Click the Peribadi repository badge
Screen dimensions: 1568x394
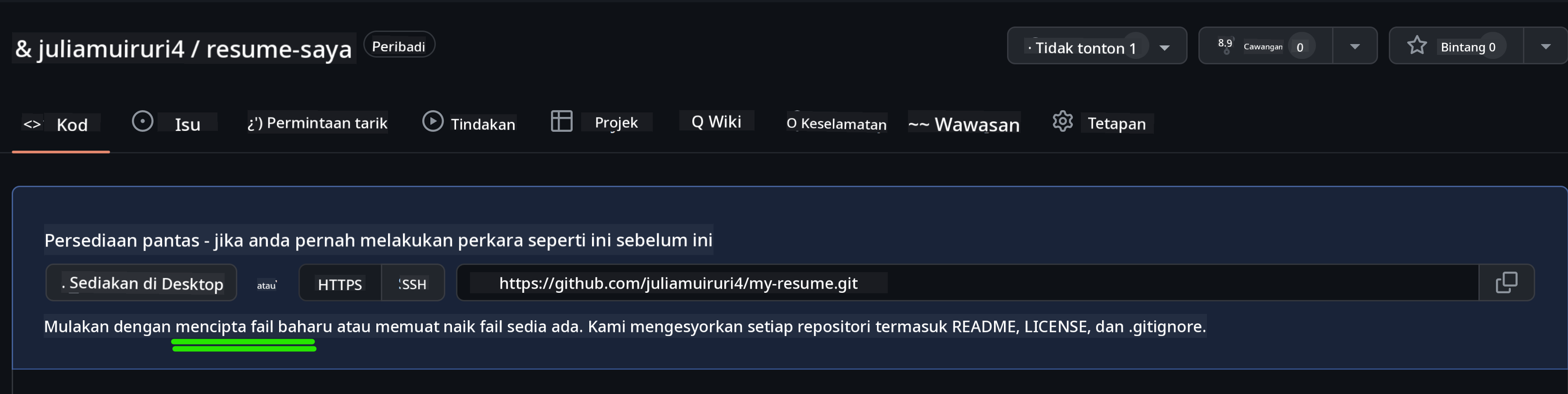(399, 45)
